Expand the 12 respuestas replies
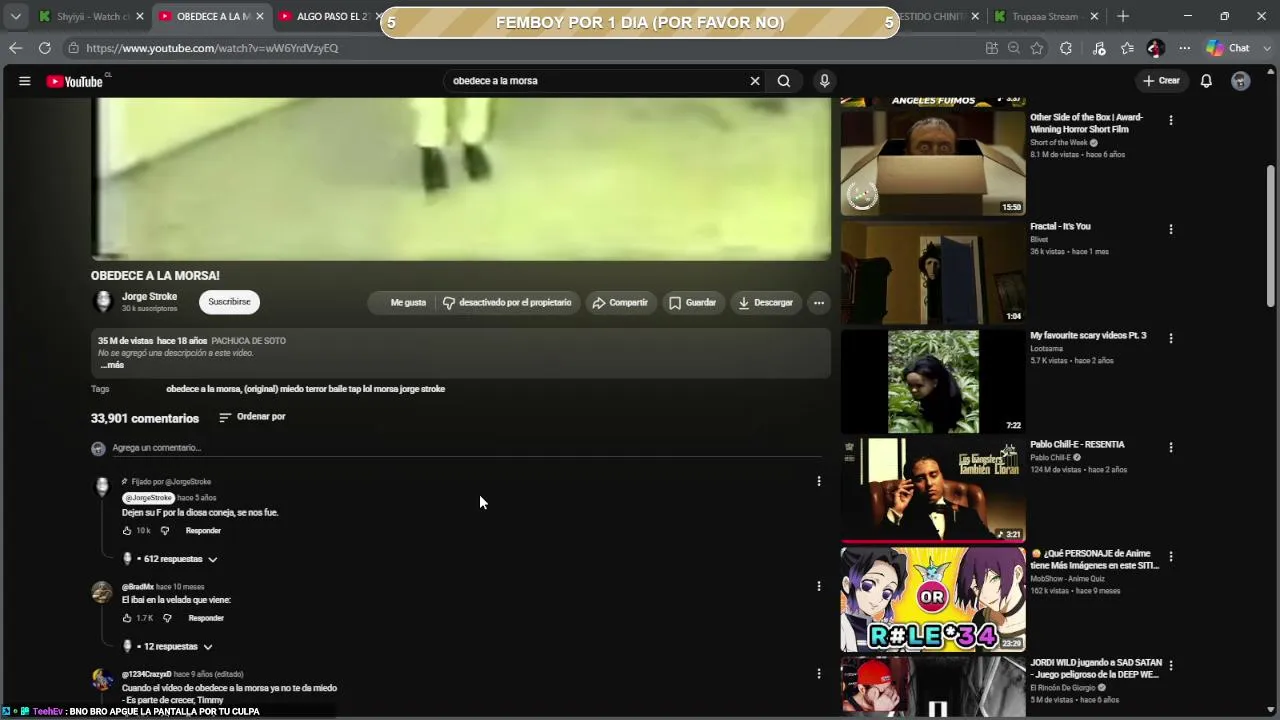Viewport: 1280px width, 720px height. pyautogui.click(x=168, y=646)
